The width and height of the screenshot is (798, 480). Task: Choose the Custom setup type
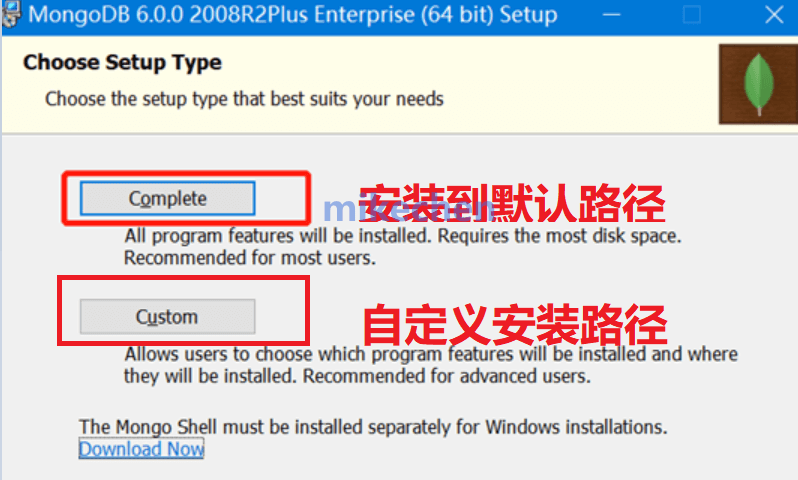tap(167, 317)
